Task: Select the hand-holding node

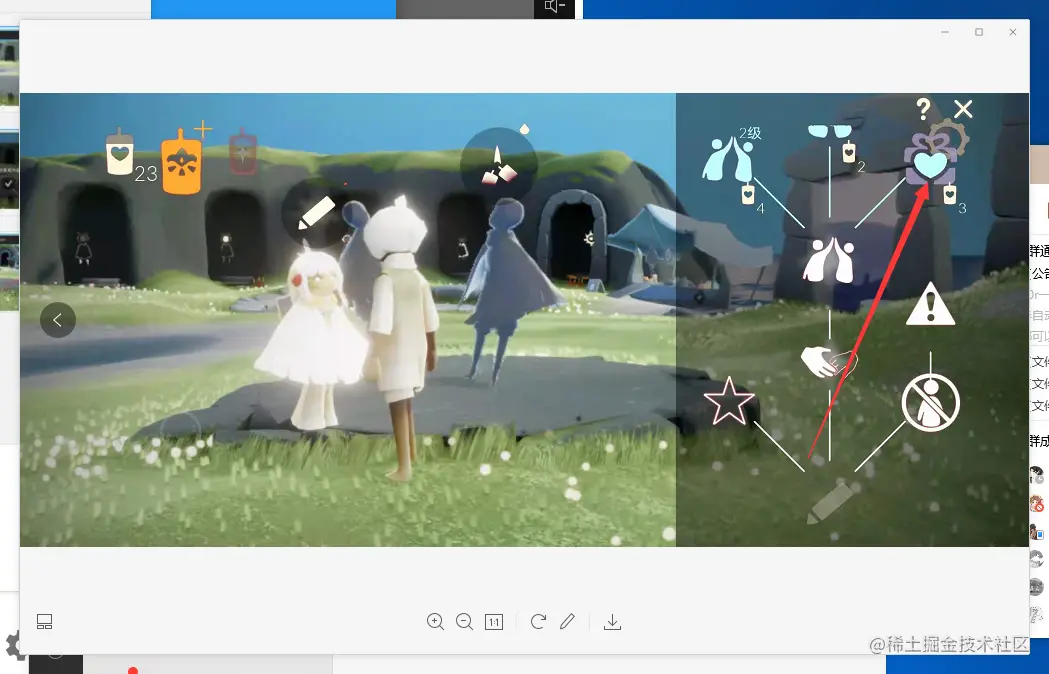Action: (x=829, y=361)
